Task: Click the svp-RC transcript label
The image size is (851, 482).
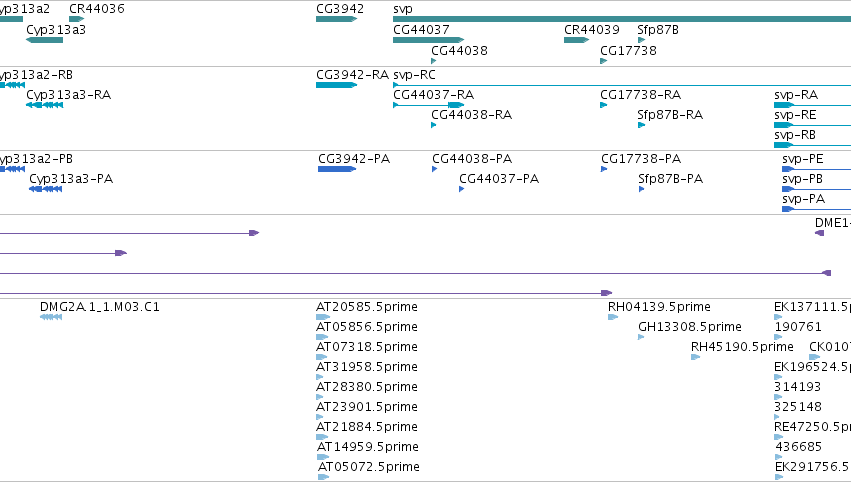Action: [x=414, y=74]
